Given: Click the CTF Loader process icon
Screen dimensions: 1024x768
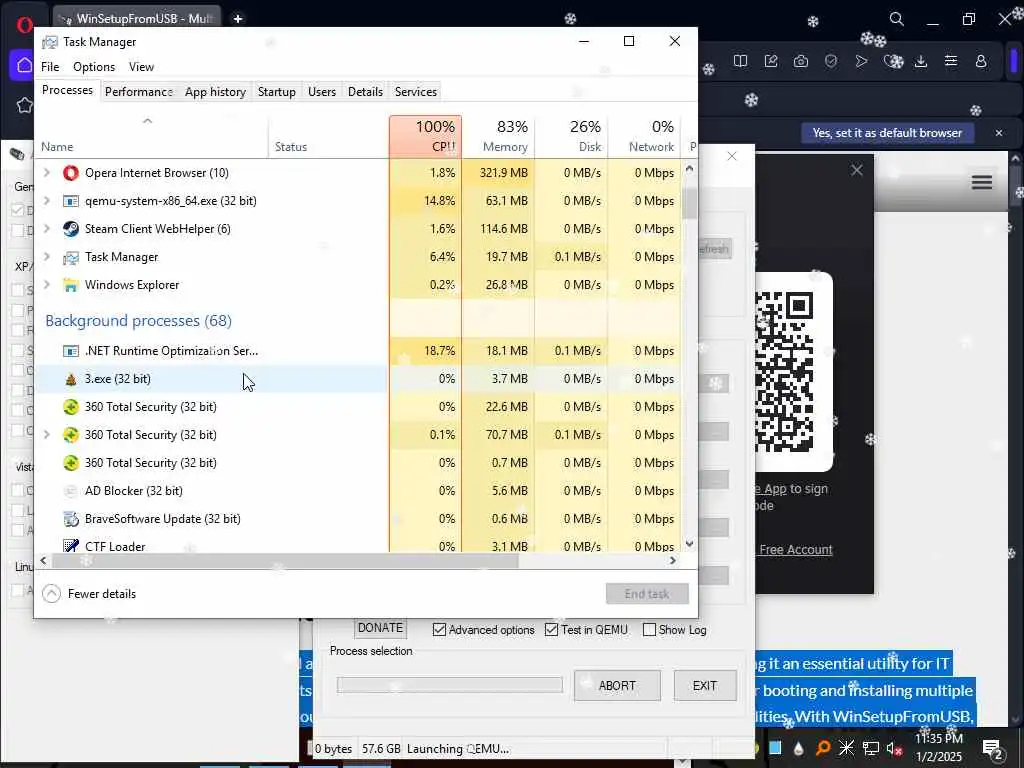Looking at the screenshot, I should tap(71, 546).
